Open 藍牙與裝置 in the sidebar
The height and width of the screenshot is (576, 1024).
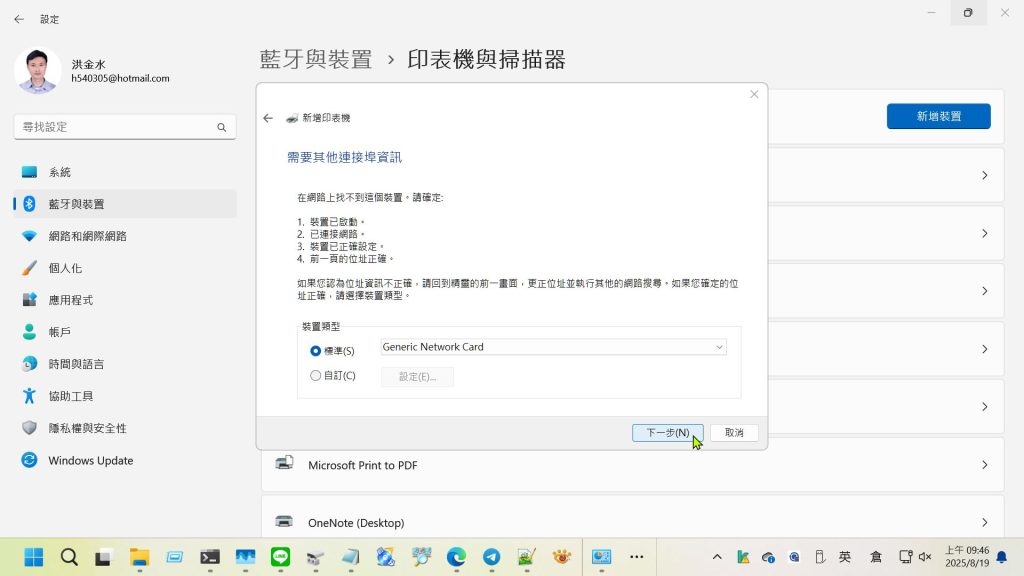click(76, 204)
